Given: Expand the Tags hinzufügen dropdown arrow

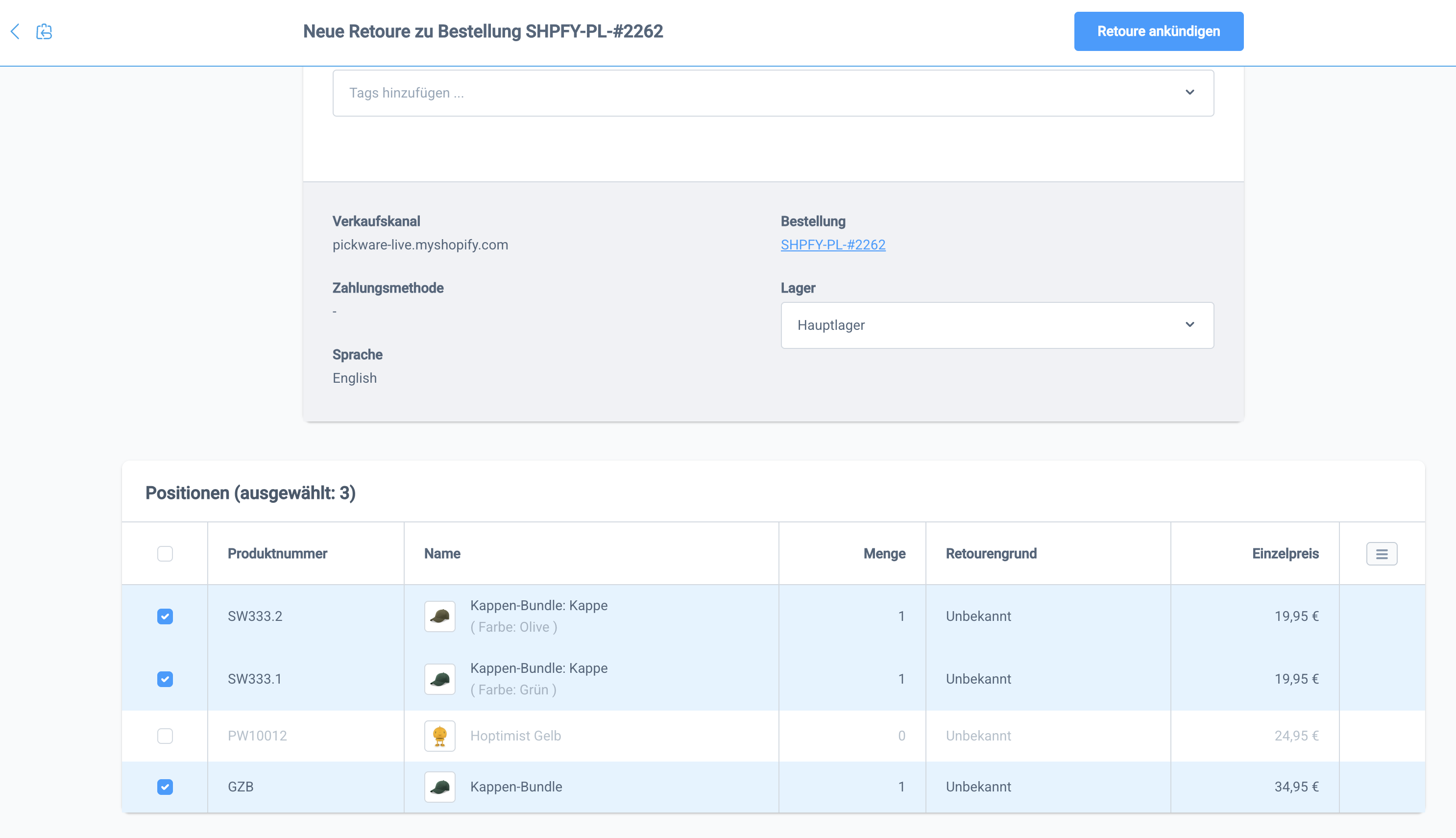Looking at the screenshot, I should coord(1189,93).
